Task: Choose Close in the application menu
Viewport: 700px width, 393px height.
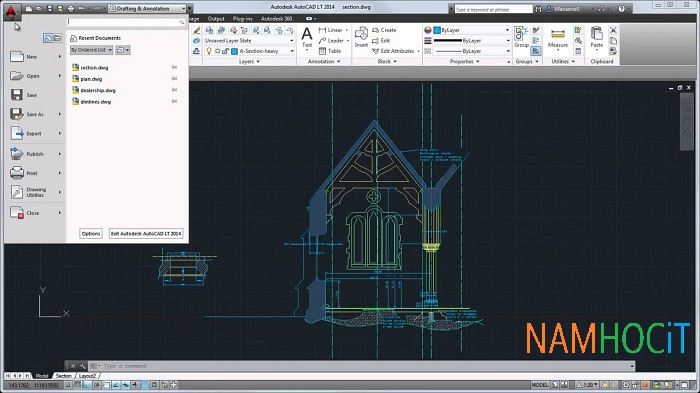Action: pyautogui.click(x=36, y=213)
